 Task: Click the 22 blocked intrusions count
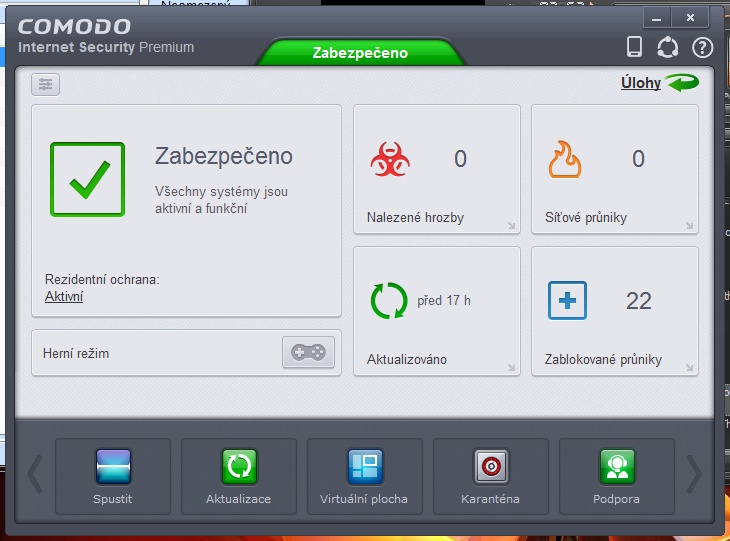(638, 301)
